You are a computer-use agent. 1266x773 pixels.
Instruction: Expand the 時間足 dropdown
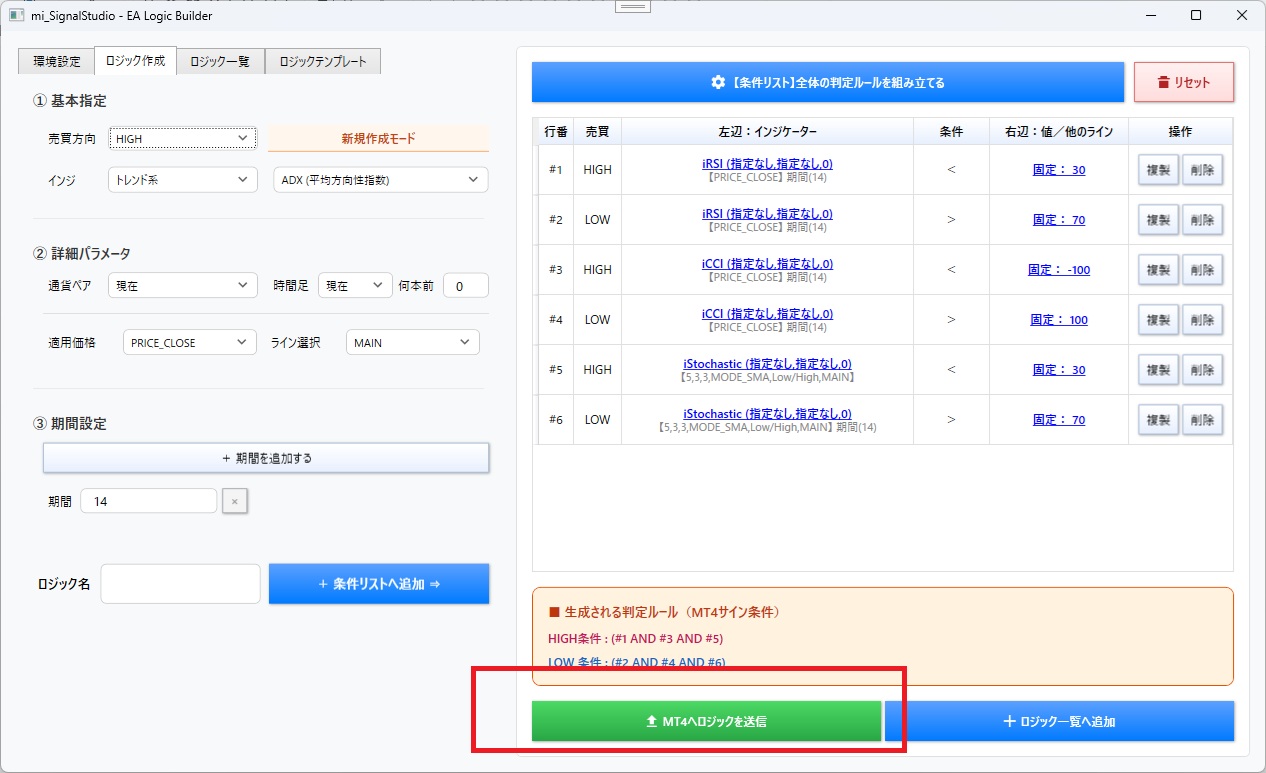(x=355, y=286)
